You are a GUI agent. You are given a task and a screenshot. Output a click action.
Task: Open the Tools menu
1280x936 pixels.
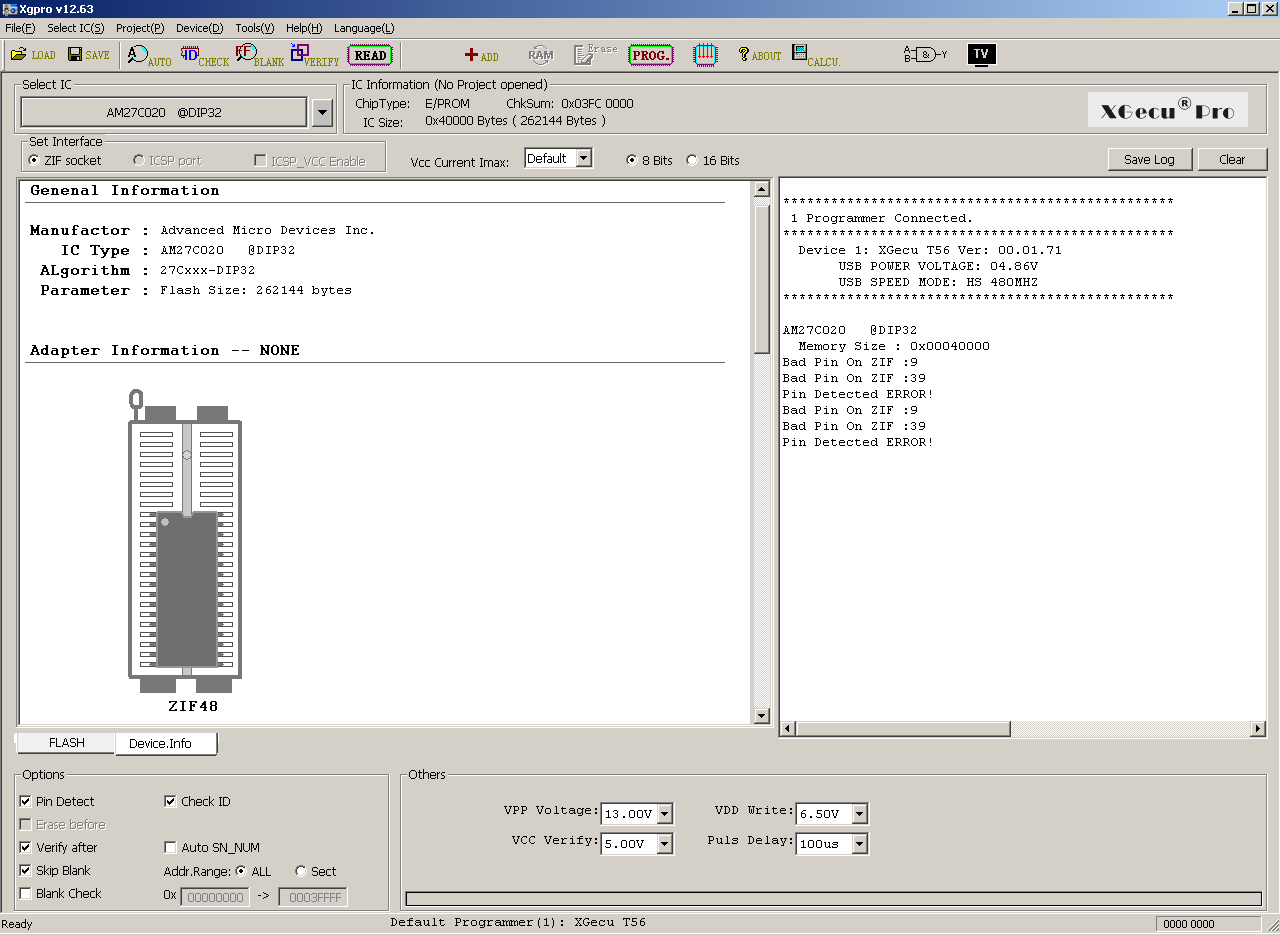tap(254, 28)
